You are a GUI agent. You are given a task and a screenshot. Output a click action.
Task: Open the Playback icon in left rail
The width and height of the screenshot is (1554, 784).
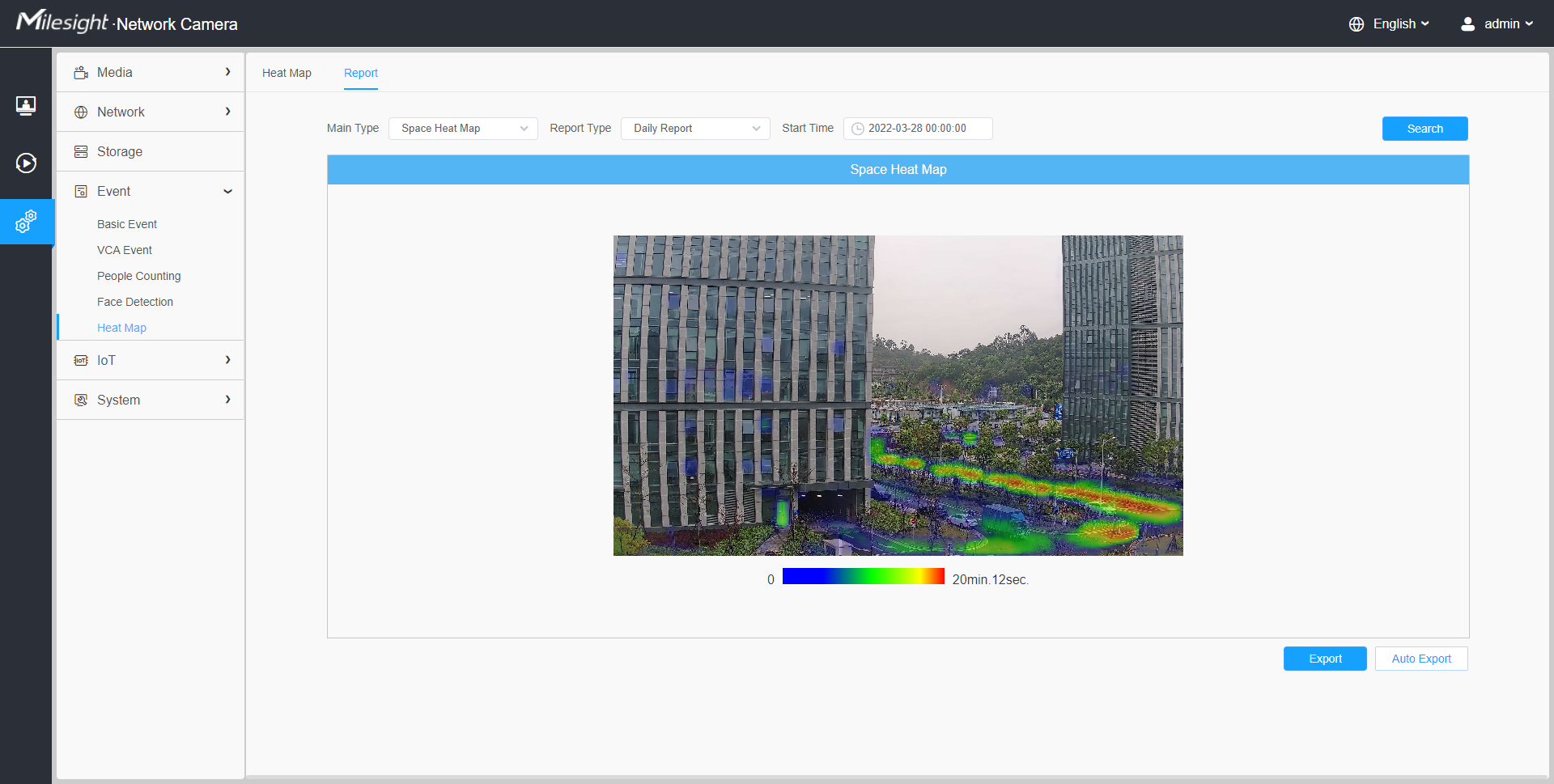click(x=26, y=163)
